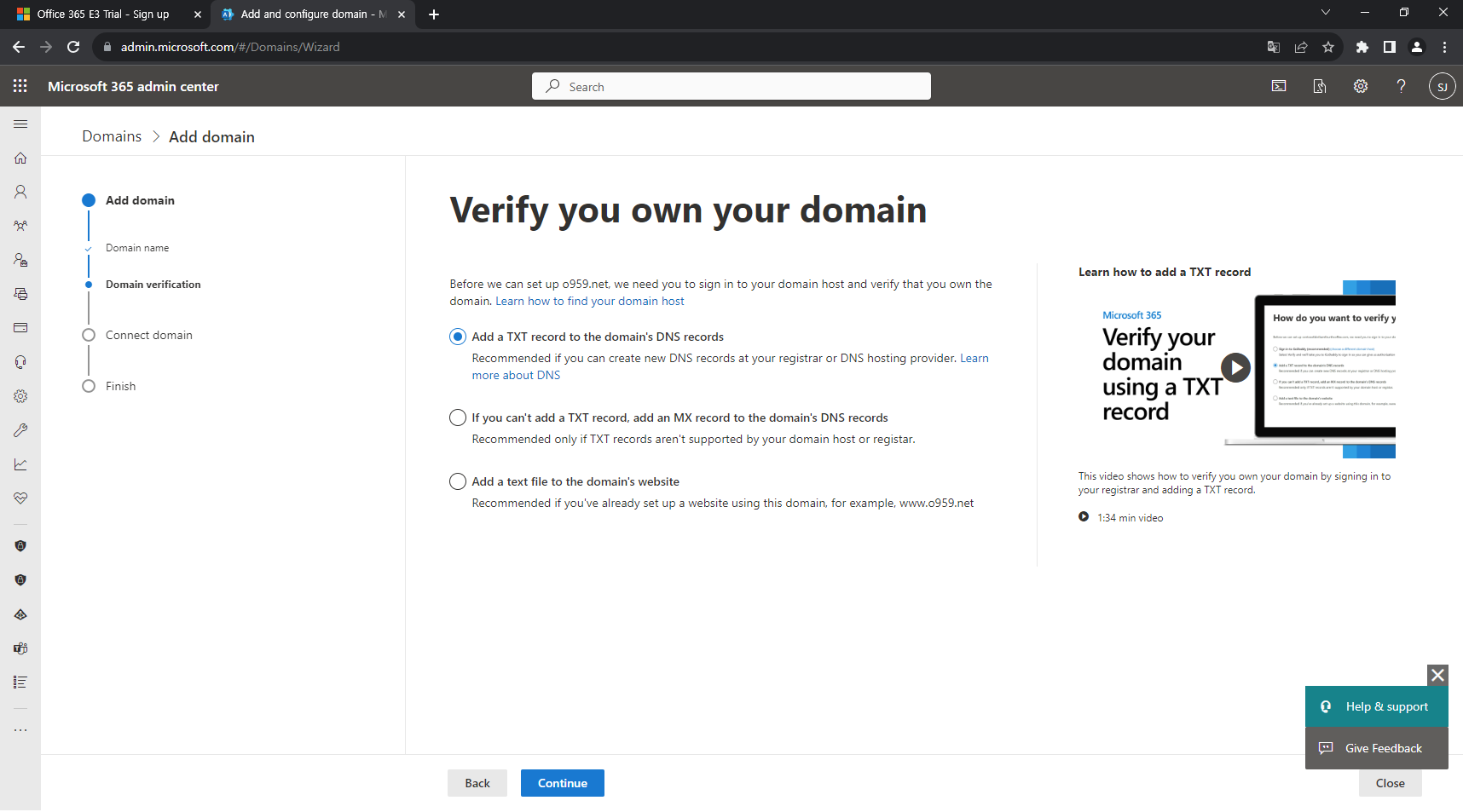Open Cloud Shell icon in header

1279,86
